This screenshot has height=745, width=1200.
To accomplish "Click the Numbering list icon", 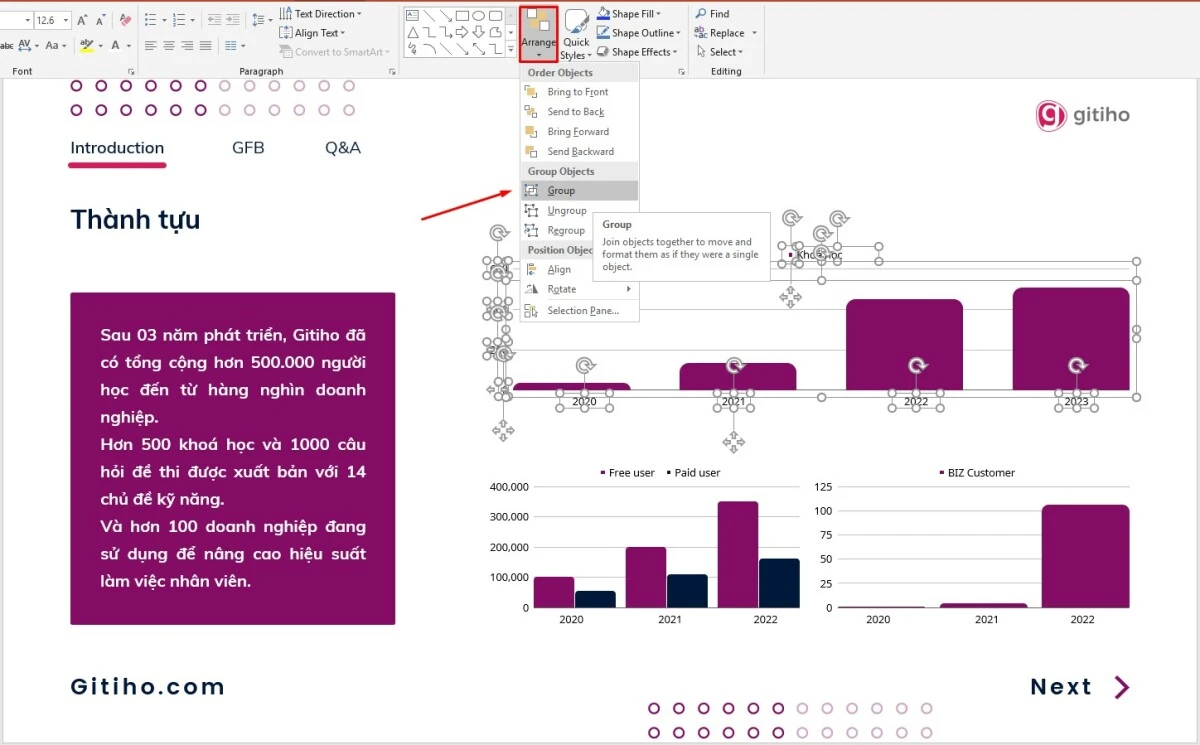I will click(178, 20).
